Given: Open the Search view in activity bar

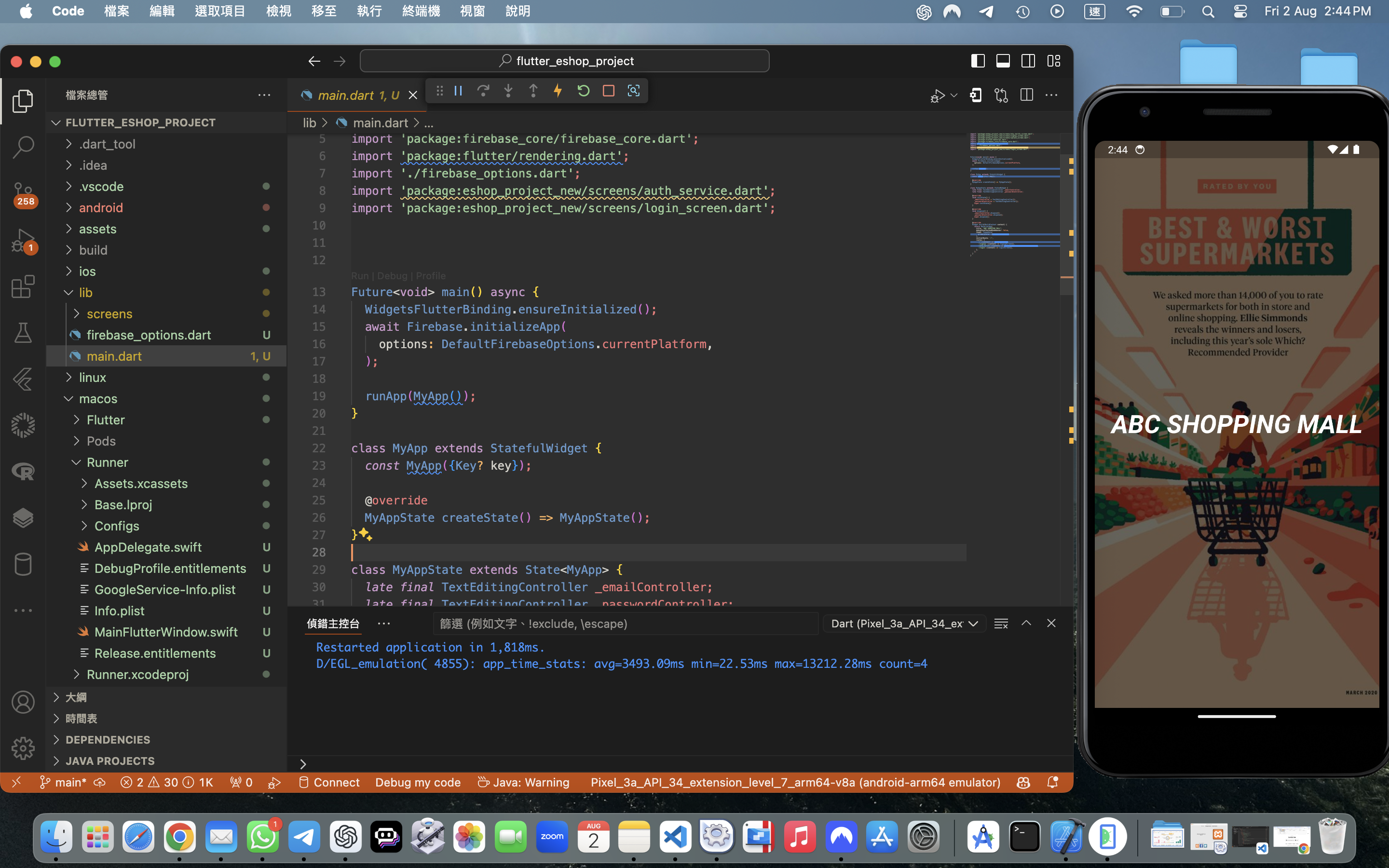Looking at the screenshot, I should tap(23, 147).
